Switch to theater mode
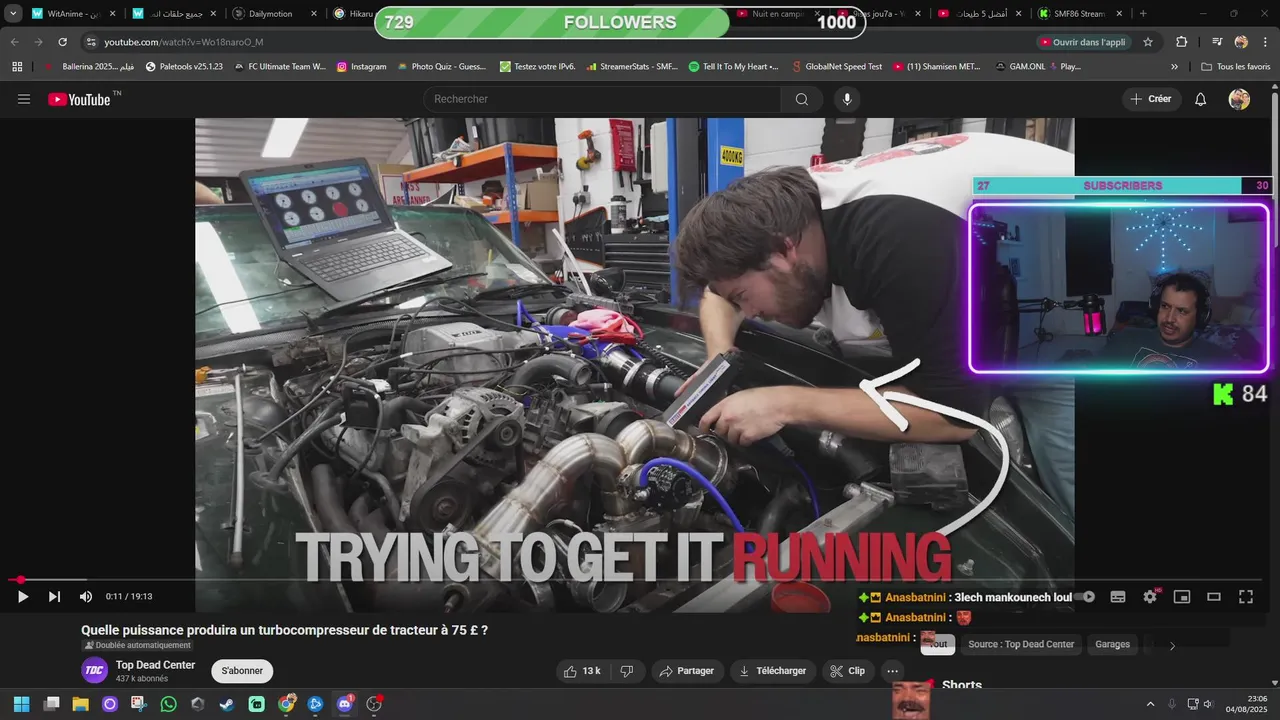Viewport: 1280px width, 720px height. tap(1214, 597)
